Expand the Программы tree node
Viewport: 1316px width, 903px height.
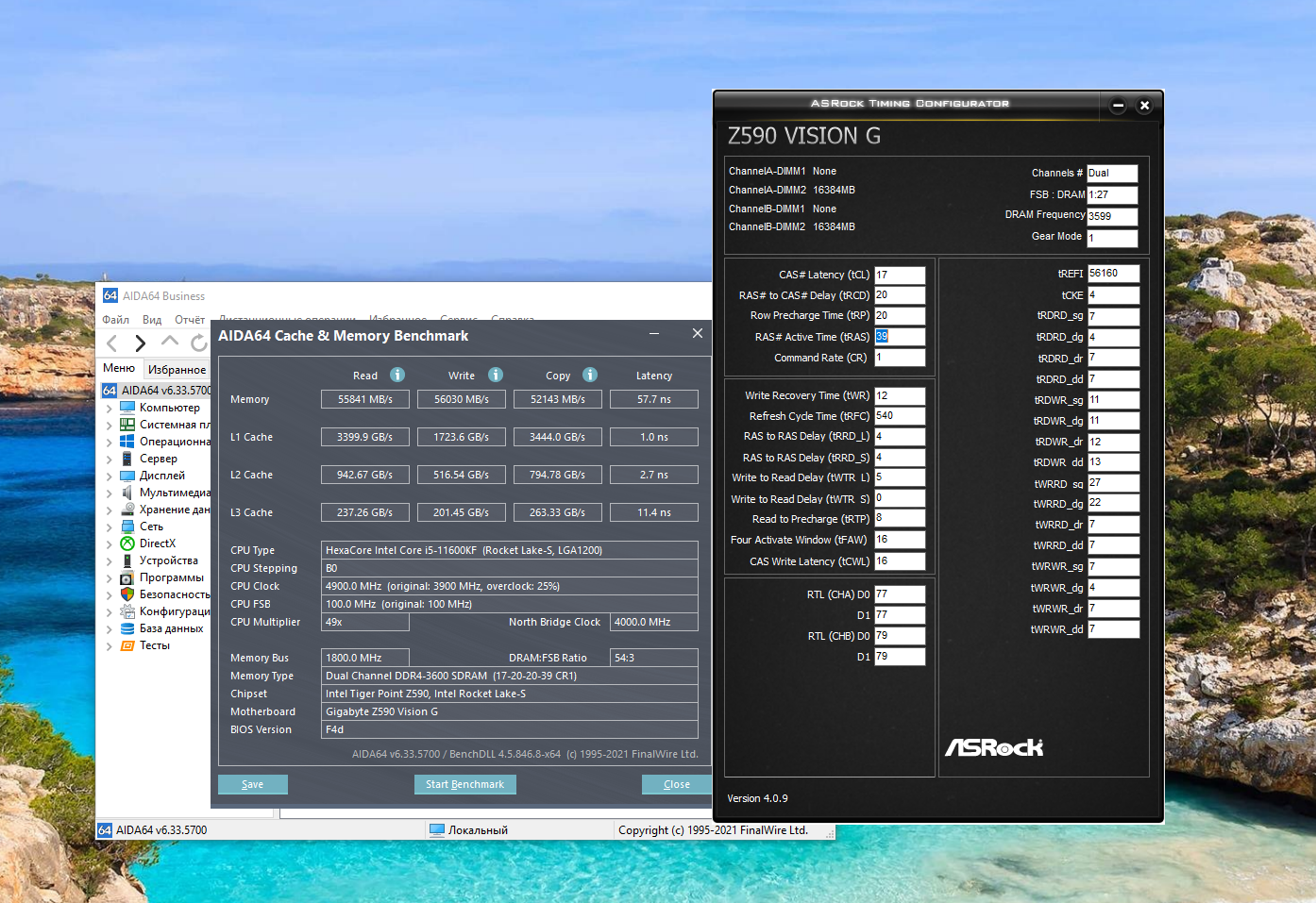110,578
